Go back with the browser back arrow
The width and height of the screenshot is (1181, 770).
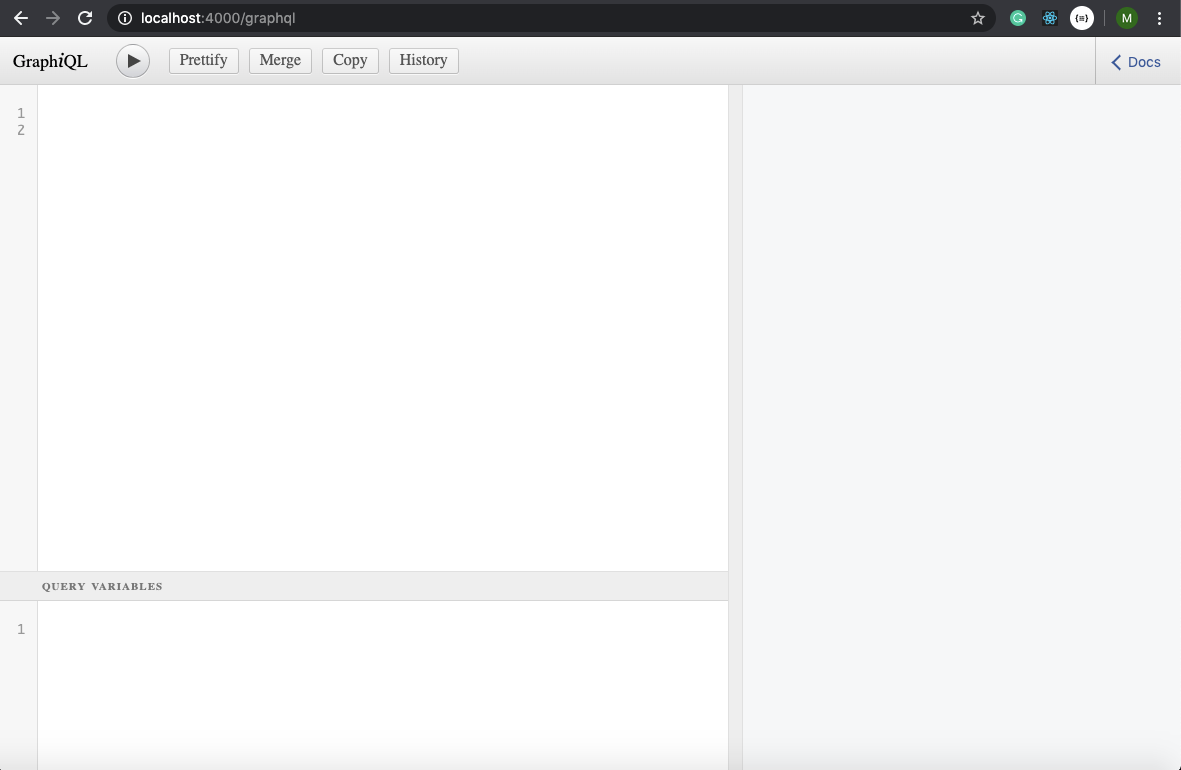tap(20, 18)
